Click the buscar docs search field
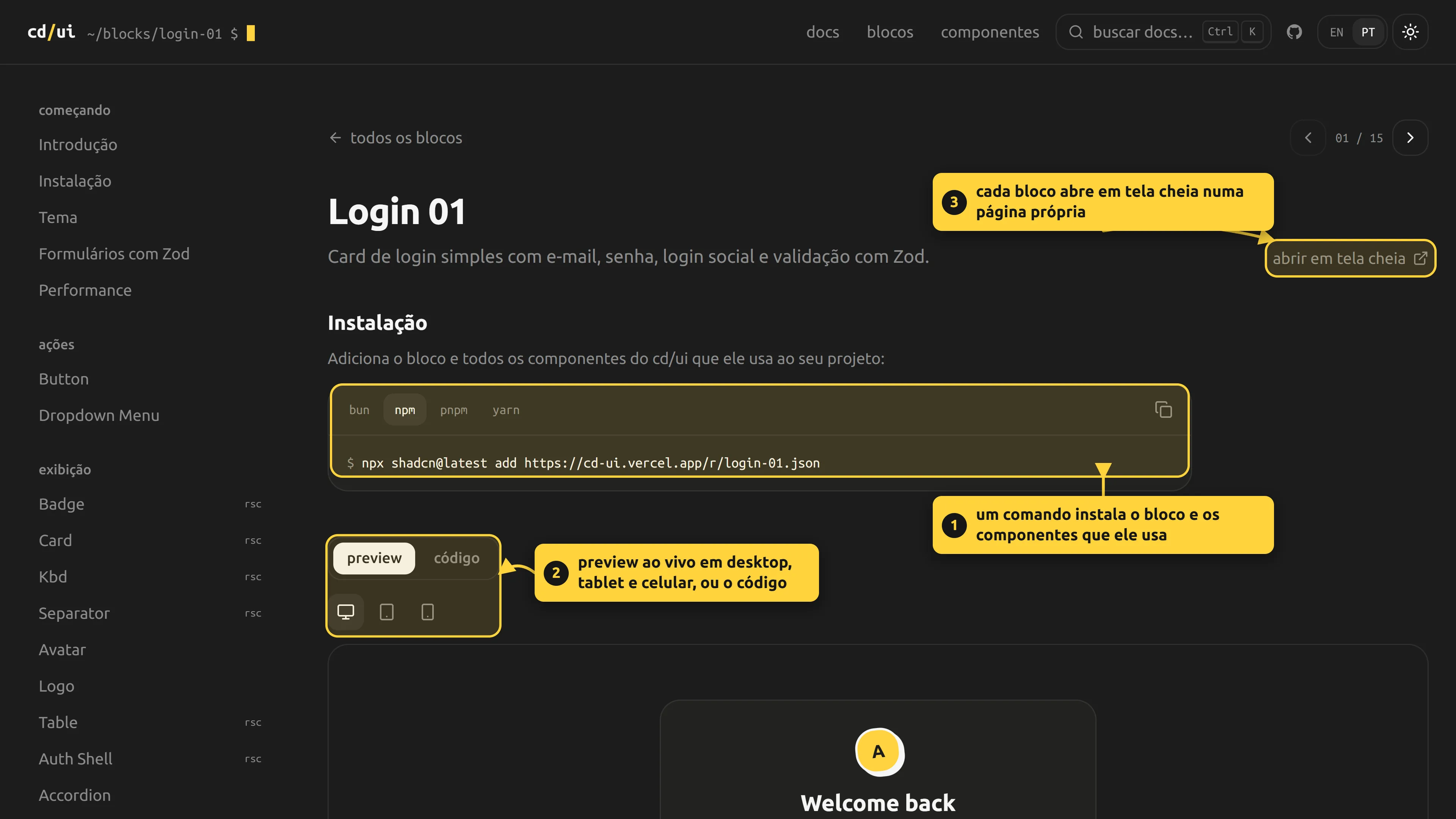 pyautogui.click(x=1163, y=32)
